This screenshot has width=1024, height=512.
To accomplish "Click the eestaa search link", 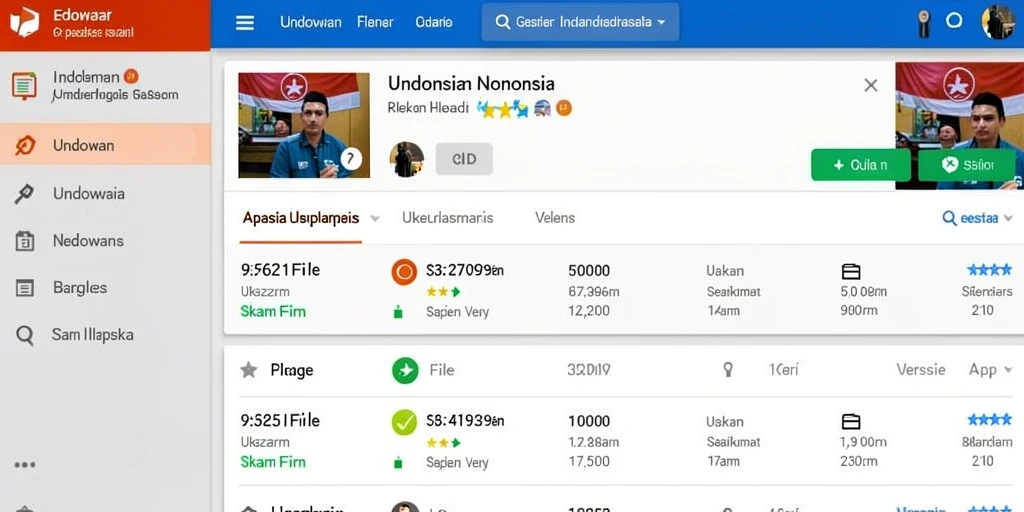I will pos(970,217).
